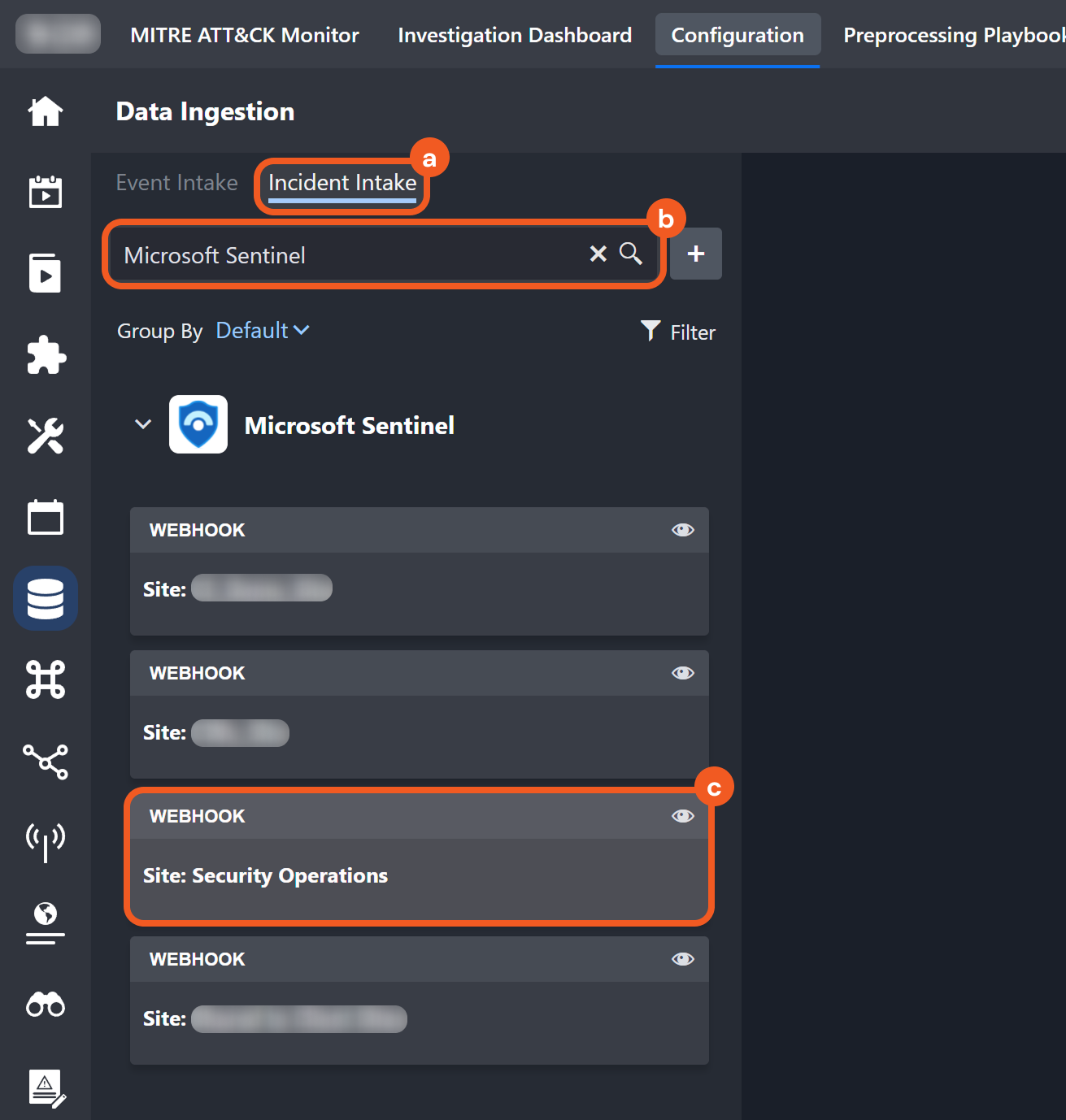1066x1120 pixels.
Task: Toggle eye icon on Security Operations webhook
Action: coord(682,816)
